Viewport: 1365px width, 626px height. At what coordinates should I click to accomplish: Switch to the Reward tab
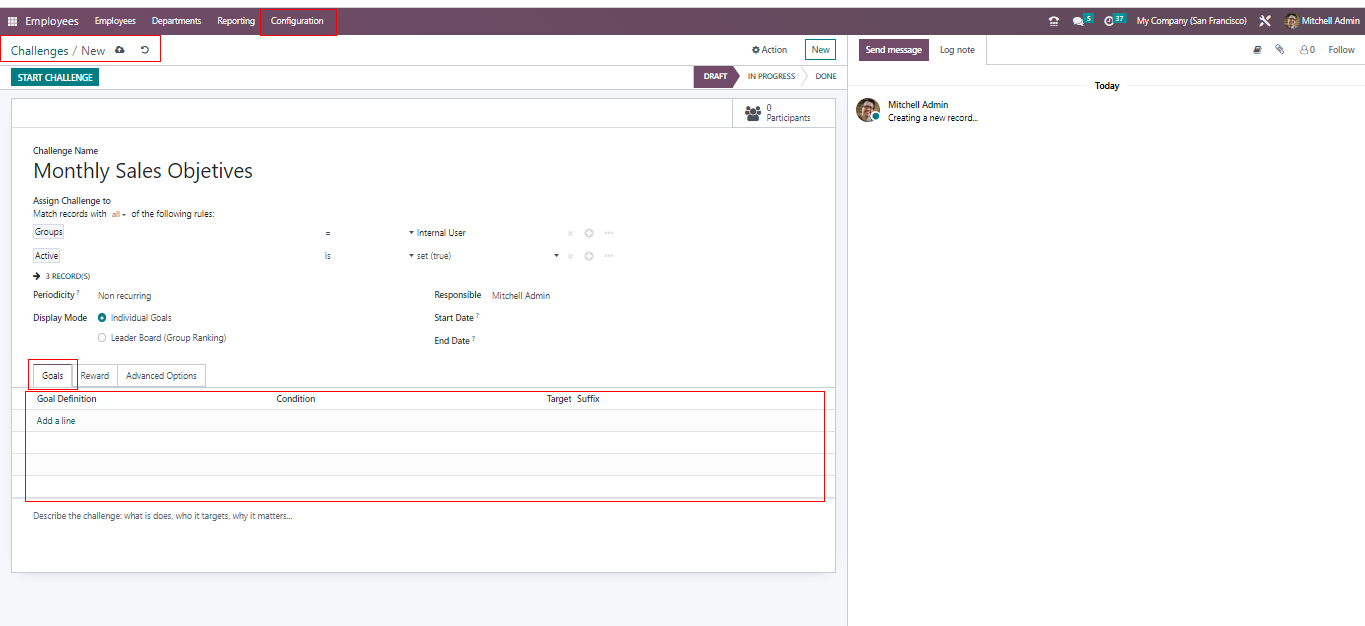point(95,376)
